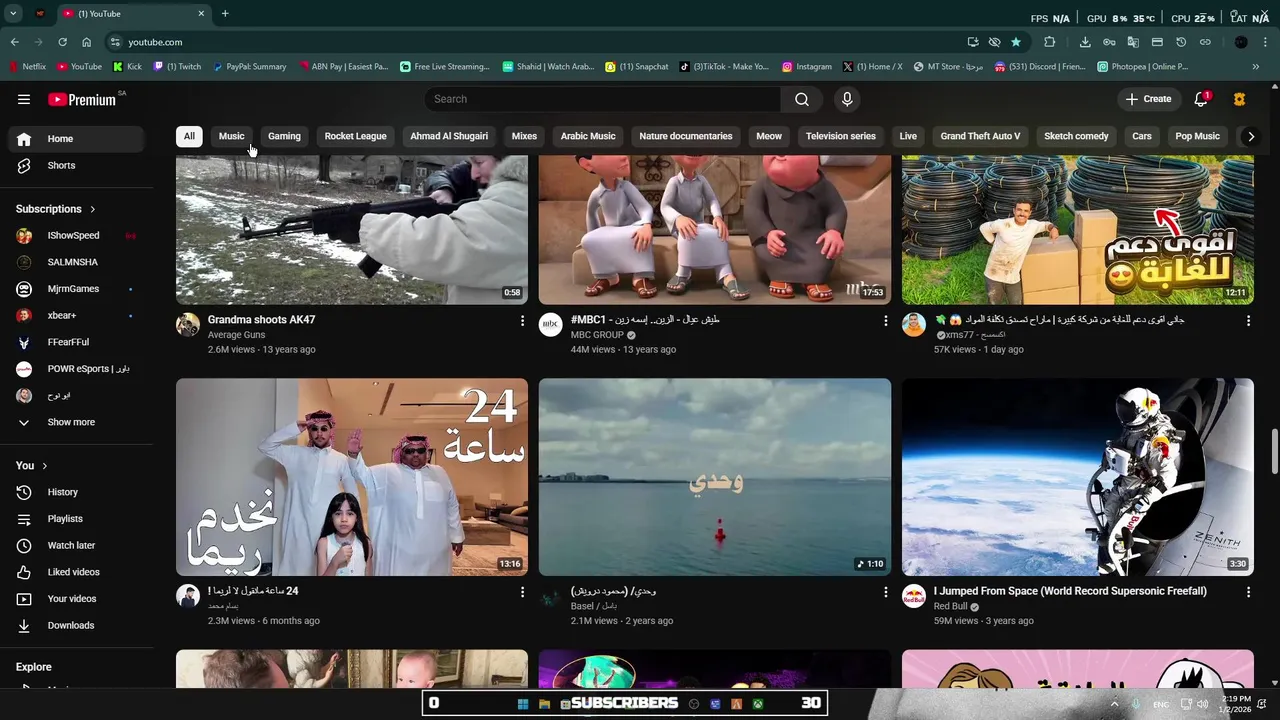Open the browser extensions puzzle icon
This screenshot has width=1280, height=720.
1049,42
